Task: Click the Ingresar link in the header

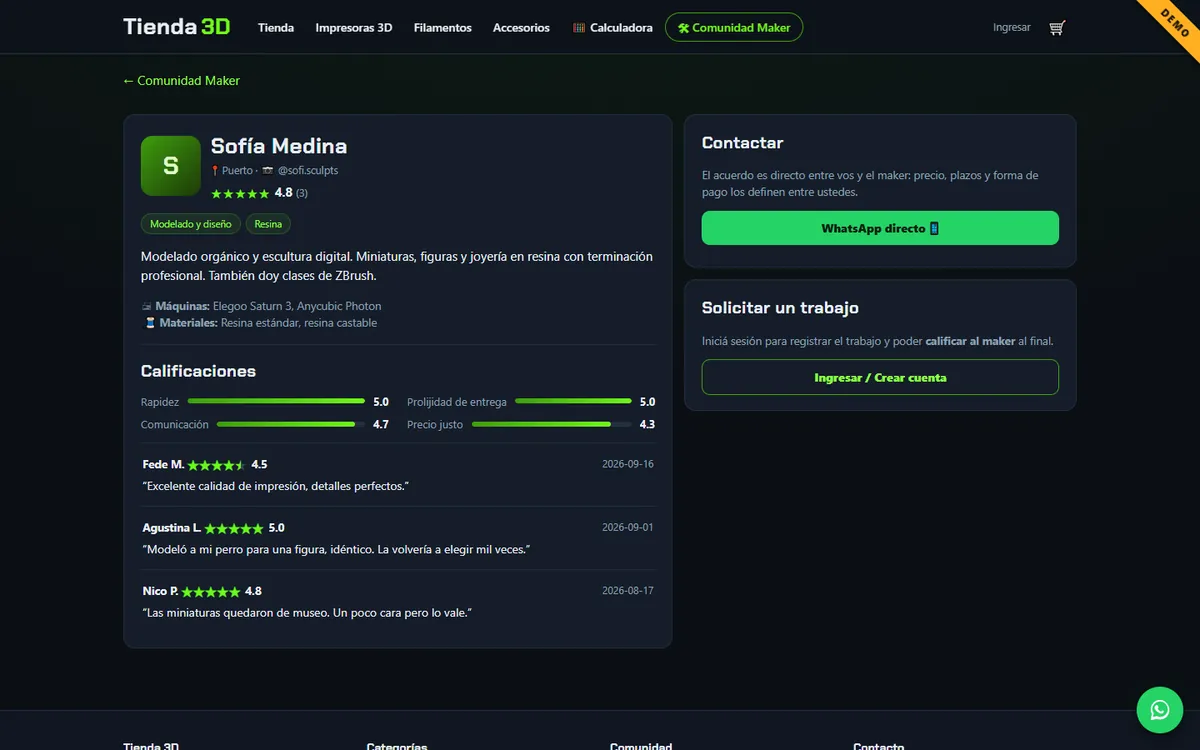Action: point(1012,28)
